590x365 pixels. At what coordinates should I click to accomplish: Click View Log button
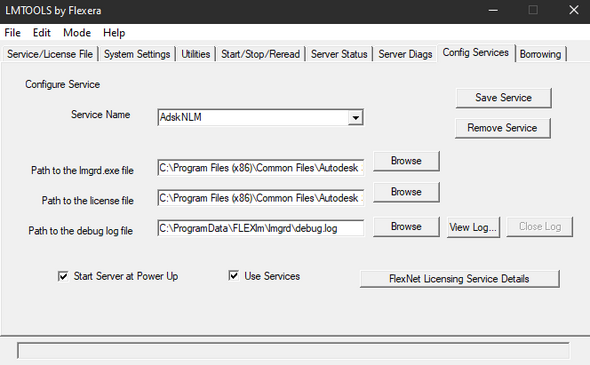[473, 227]
